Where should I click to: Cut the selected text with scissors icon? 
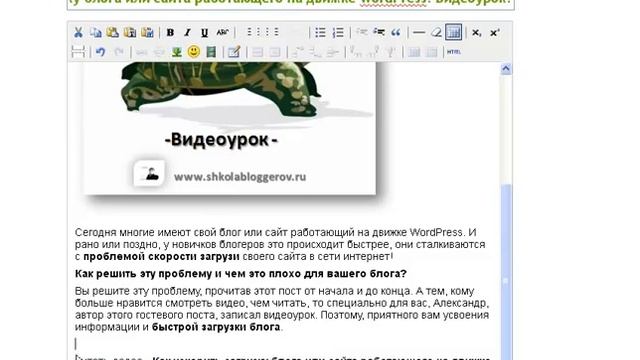78,32
